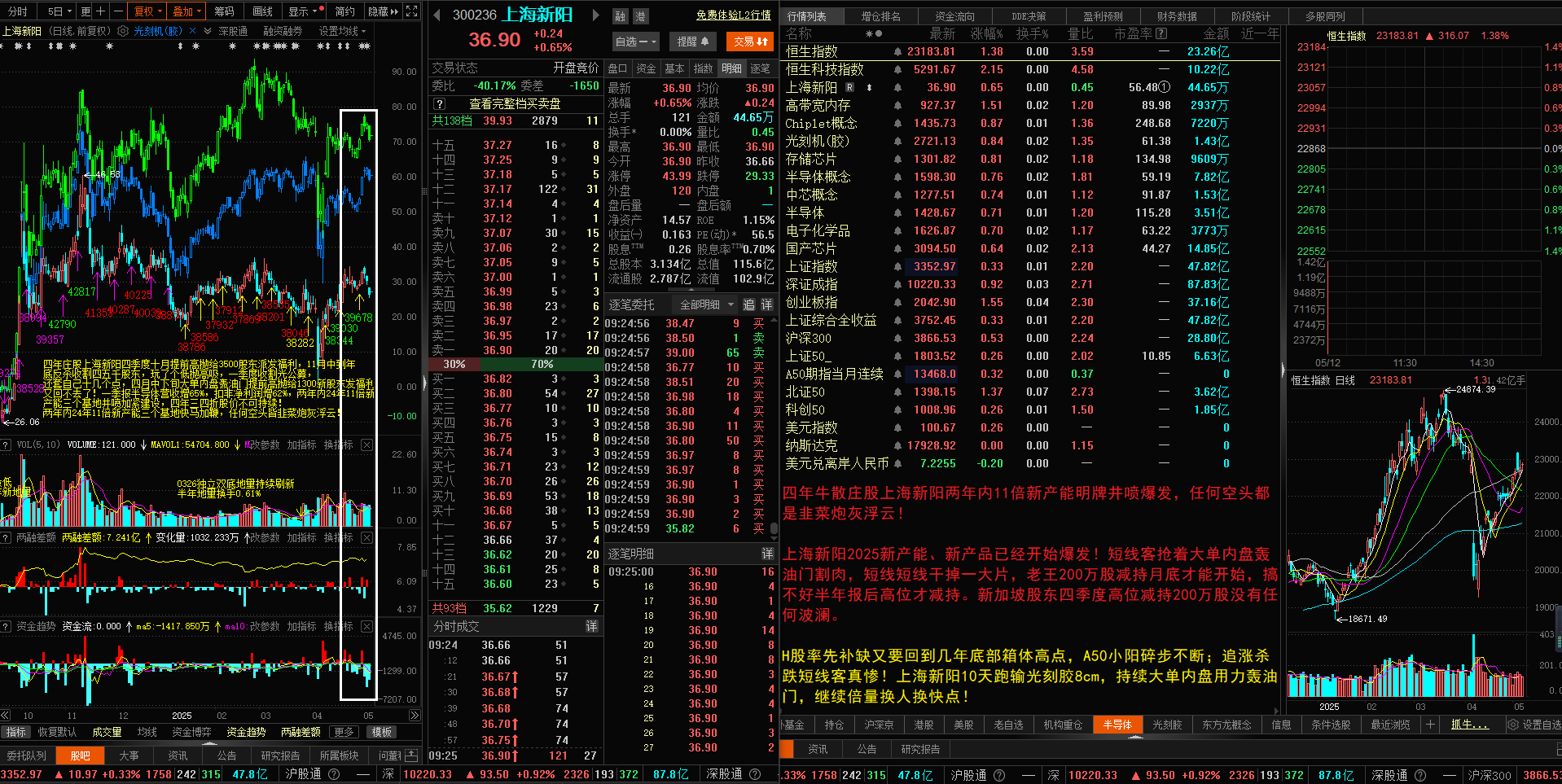Close the 两融差额 indicator panel

[x=367, y=537]
